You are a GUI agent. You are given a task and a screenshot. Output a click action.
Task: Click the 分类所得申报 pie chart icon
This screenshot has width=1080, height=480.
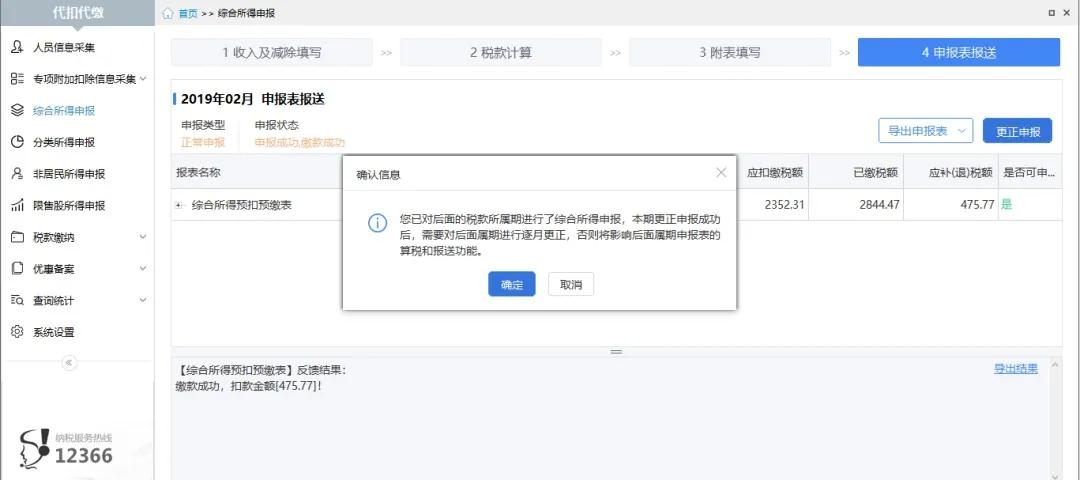pos(18,142)
